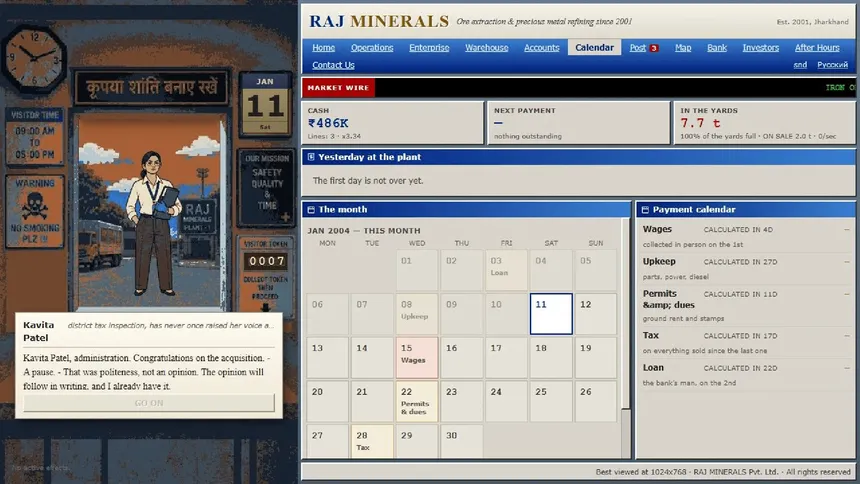This screenshot has width=860, height=484.
Task: Click the RAJ MINERALS logo title
Action: coord(379,21)
